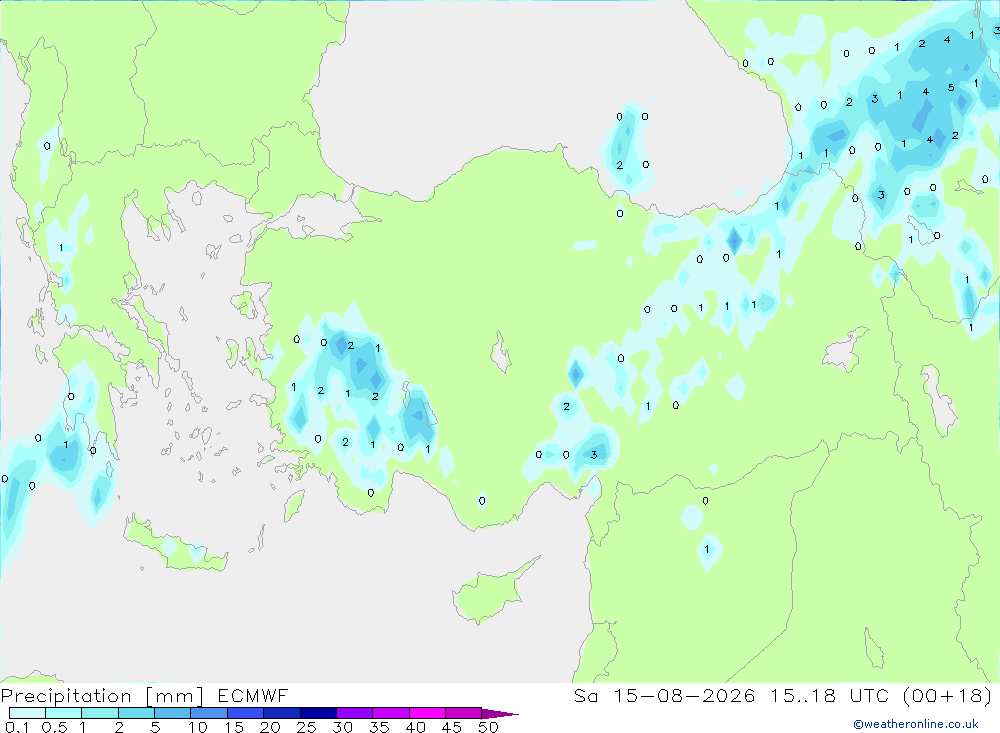Click the island of Crete on map
1000x733 pixels.
click(x=175, y=546)
